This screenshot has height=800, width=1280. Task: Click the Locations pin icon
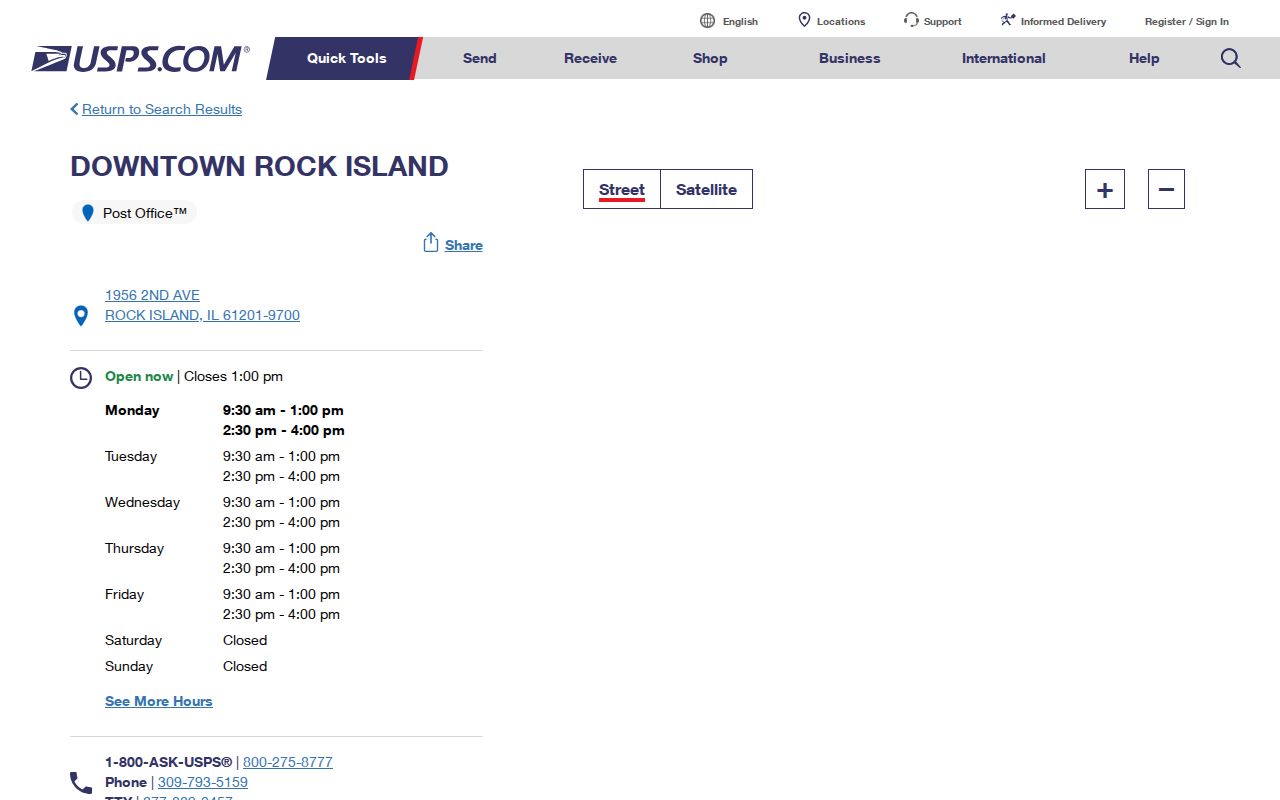tap(804, 20)
